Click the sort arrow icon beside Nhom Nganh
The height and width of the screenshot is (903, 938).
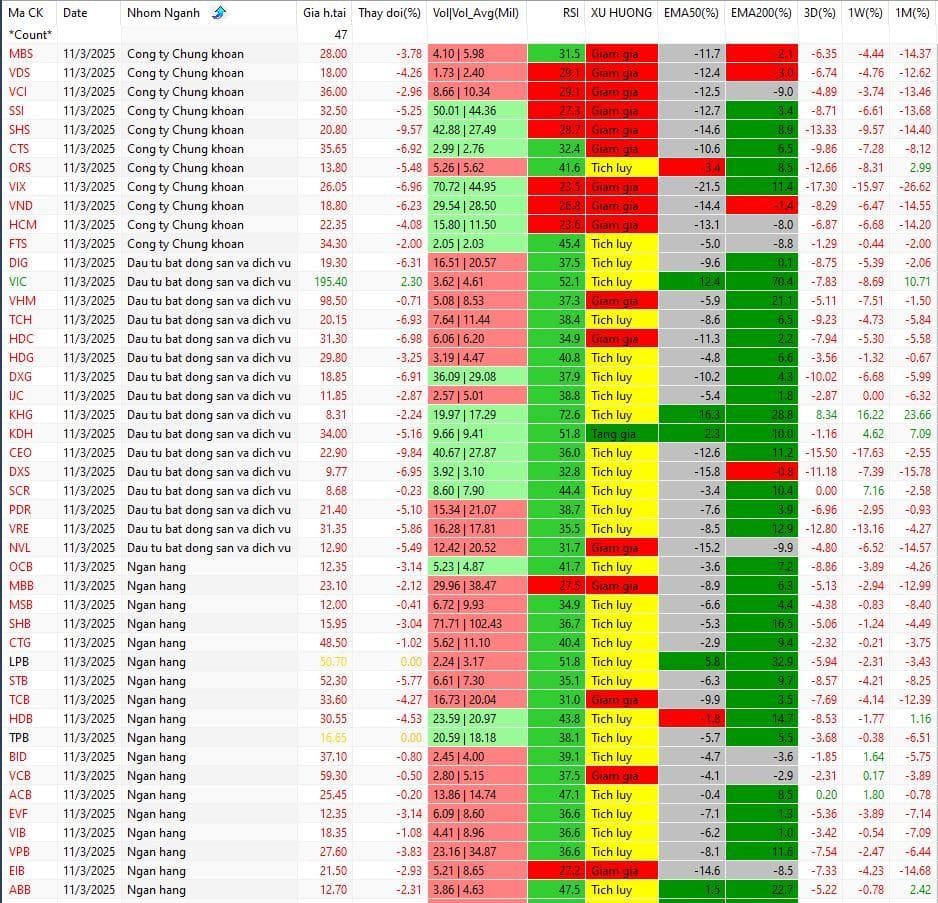pos(219,12)
